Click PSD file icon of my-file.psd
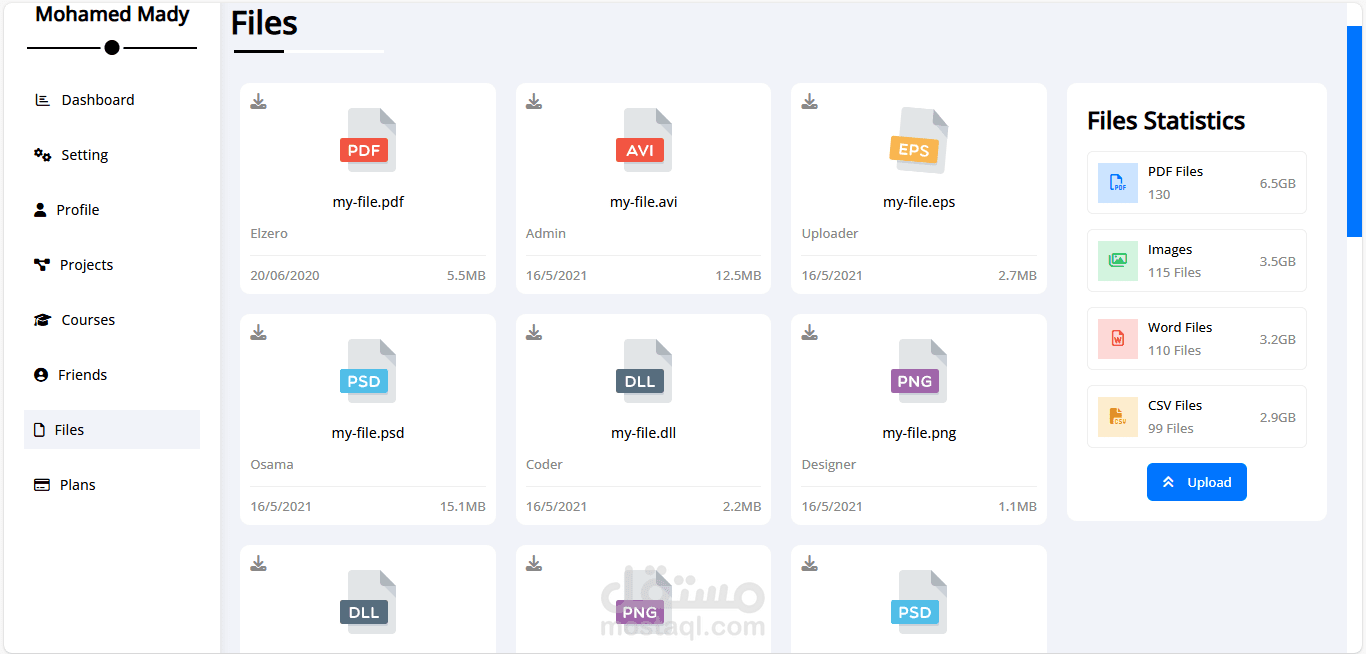Viewport: 1366px width, 654px height. (x=368, y=371)
